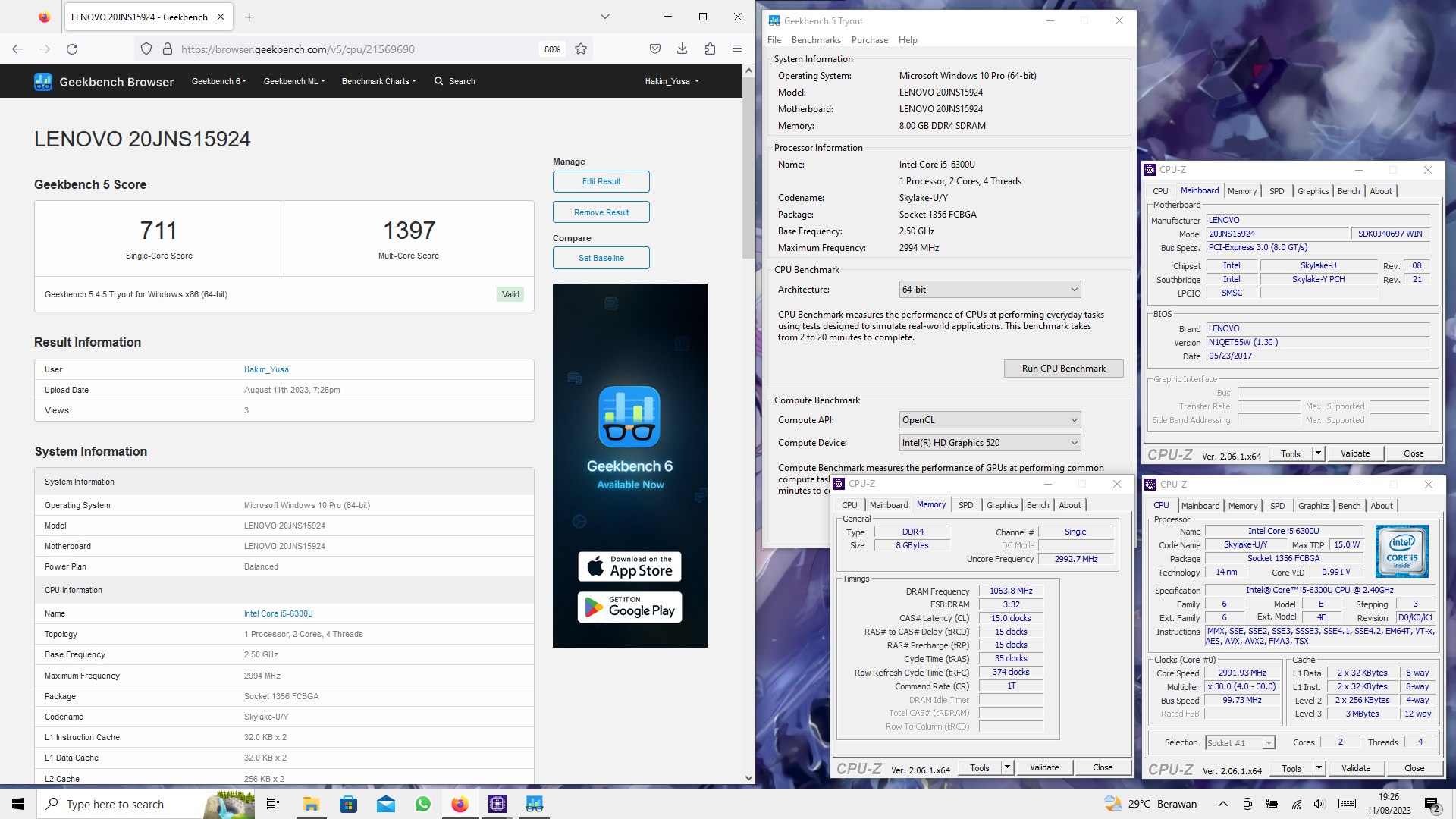Viewport: 1456px width, 819px height.
Task: Click the Windows taskbar search box
Action: [x=144, y=804]
